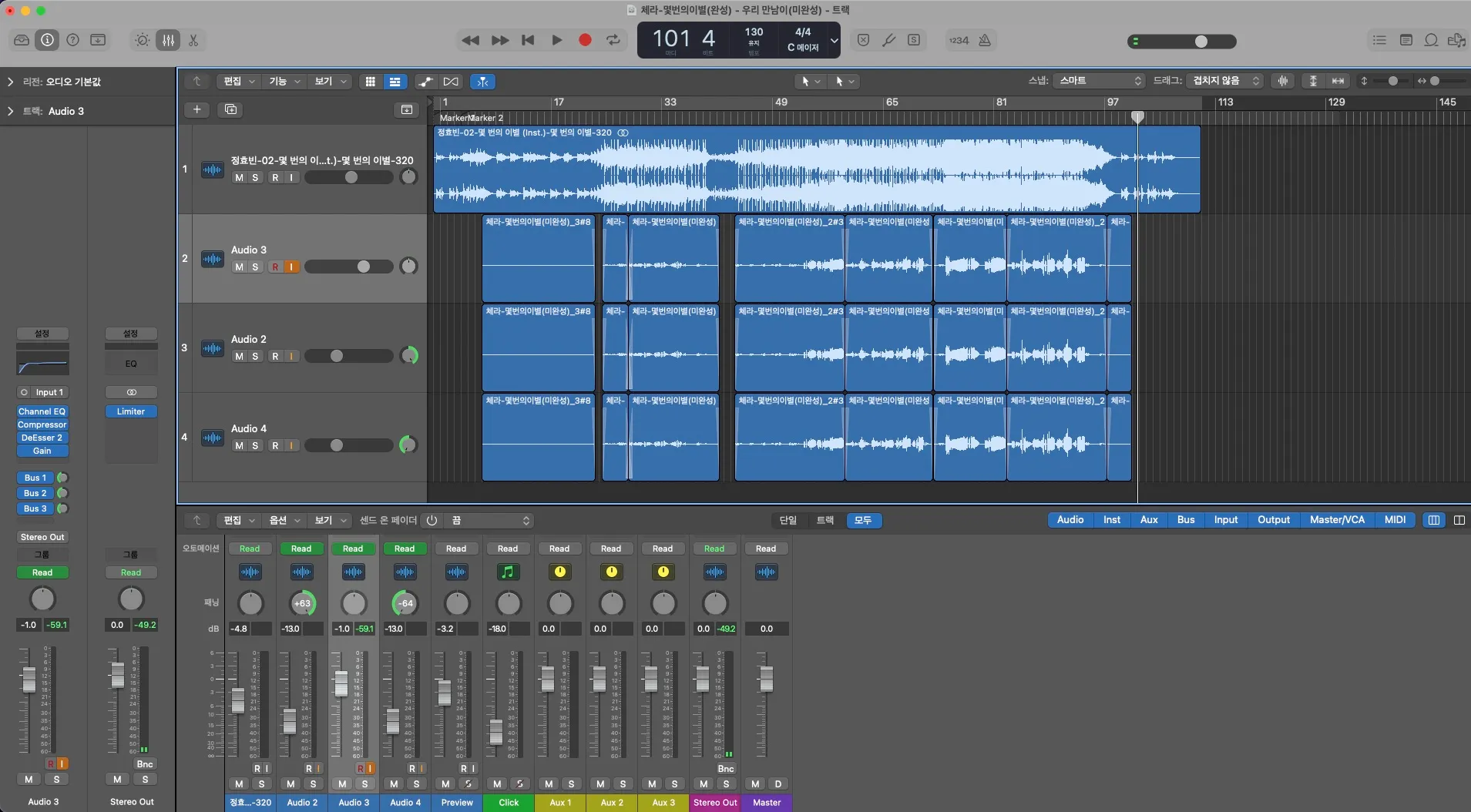Expand the 트랙 Audio 3 inspector section
This screenshot has height=812, width=1471.
pyautogui.click(x=10, y=111)
